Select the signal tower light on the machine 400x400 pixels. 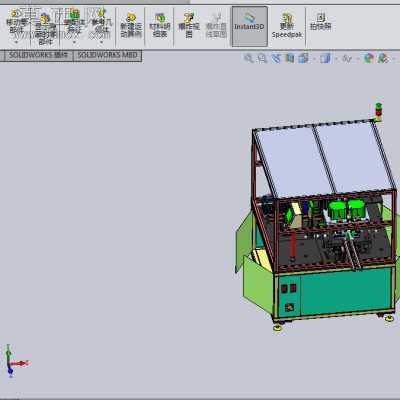[379, 111]
